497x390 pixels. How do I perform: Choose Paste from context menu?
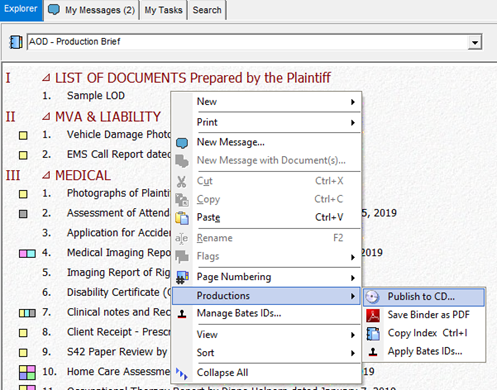pos(266,218)
